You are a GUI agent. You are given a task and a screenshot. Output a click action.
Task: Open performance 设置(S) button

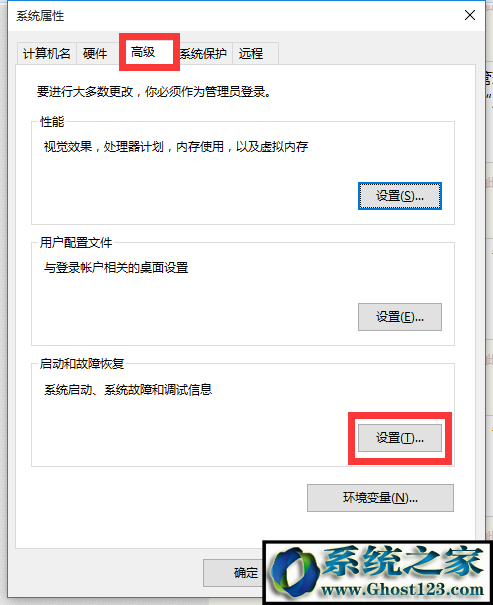pyautogui.click(x=400, y=196)
